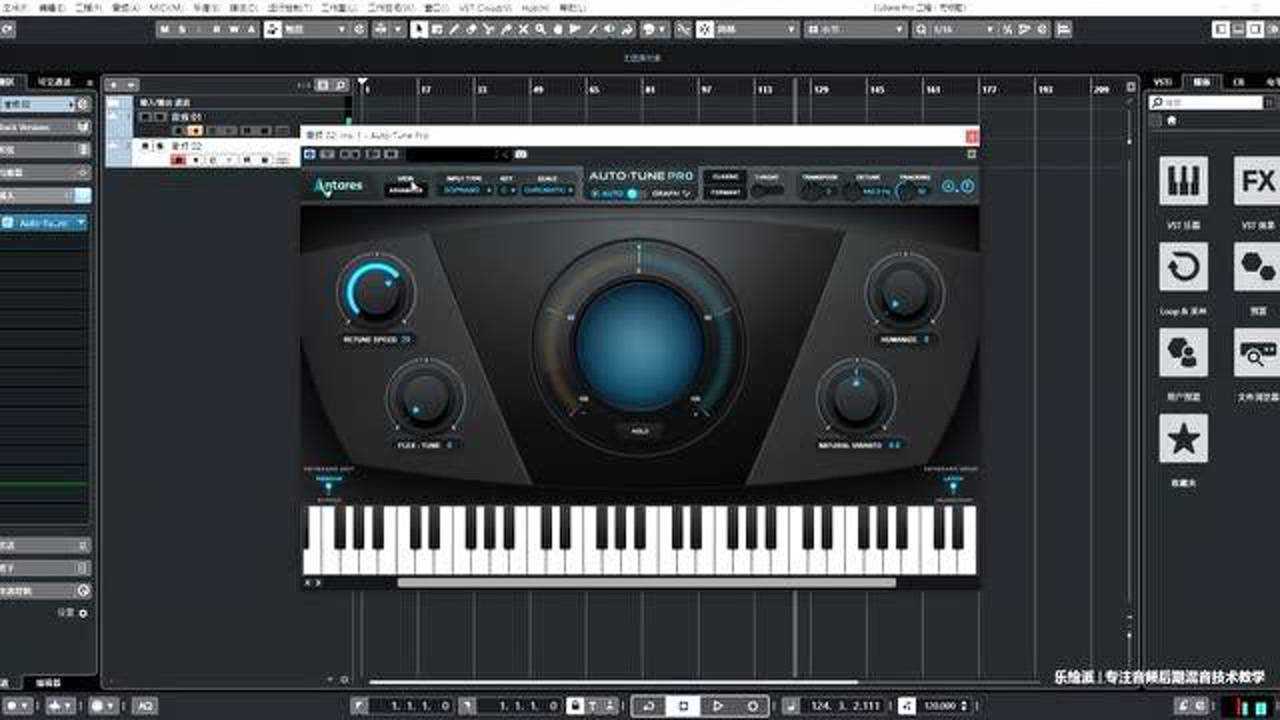Go to media browser home icon
1280x720 pixels.
click(1172, 120)
